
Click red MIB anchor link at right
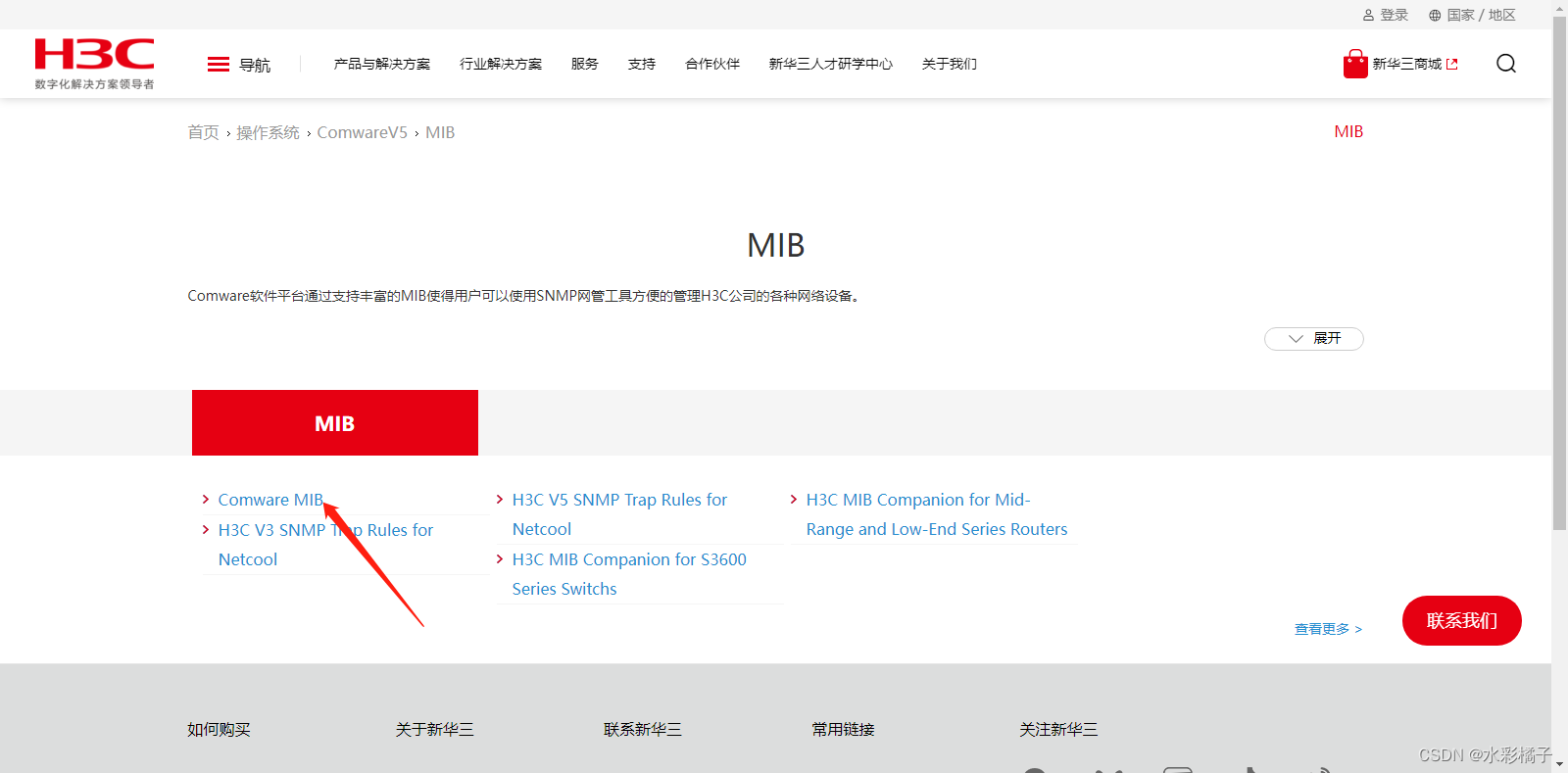click(1348, 131)
